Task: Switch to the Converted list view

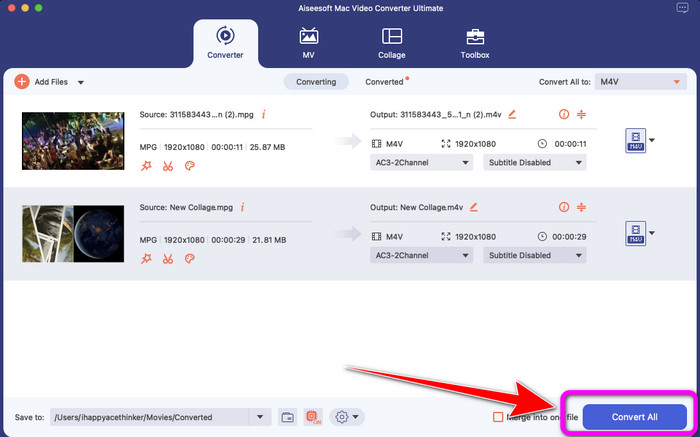Action: click(x=385, y=82)
